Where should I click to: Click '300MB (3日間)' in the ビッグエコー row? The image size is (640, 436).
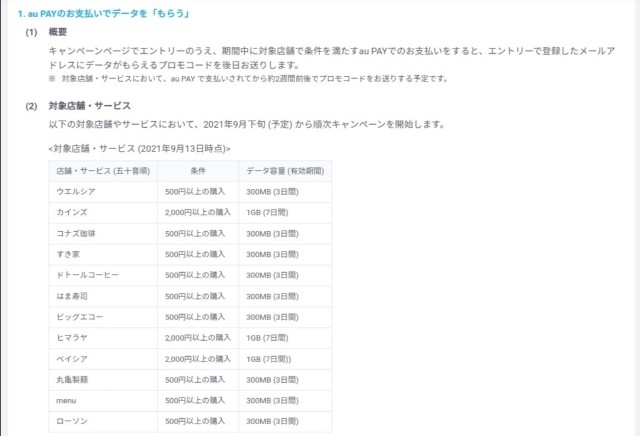pyautogui.click(x=272, y=317)
